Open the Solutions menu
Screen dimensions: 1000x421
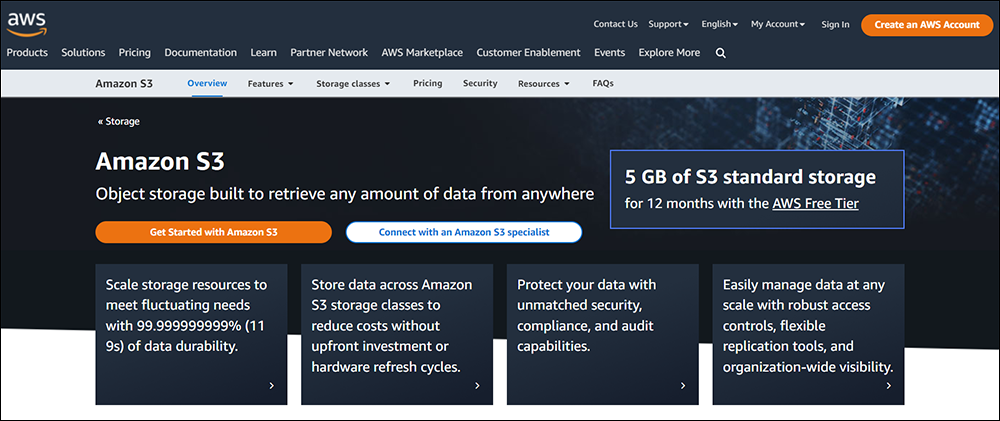point(83,52)
